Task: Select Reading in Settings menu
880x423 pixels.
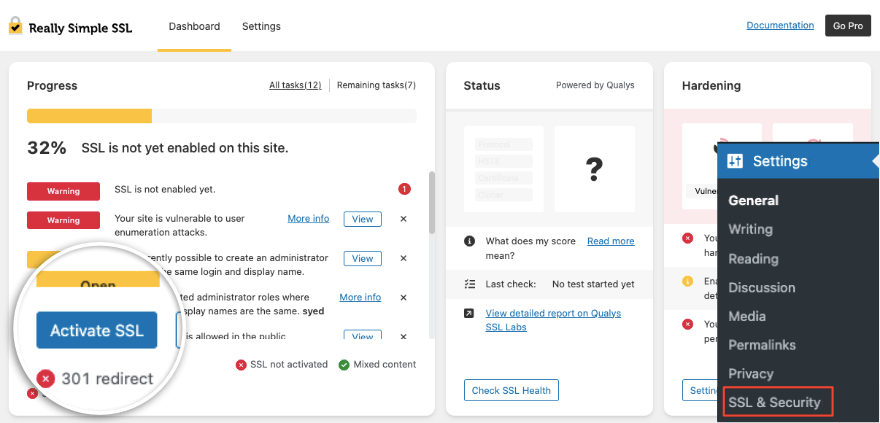Action: [x=753, y=259]
